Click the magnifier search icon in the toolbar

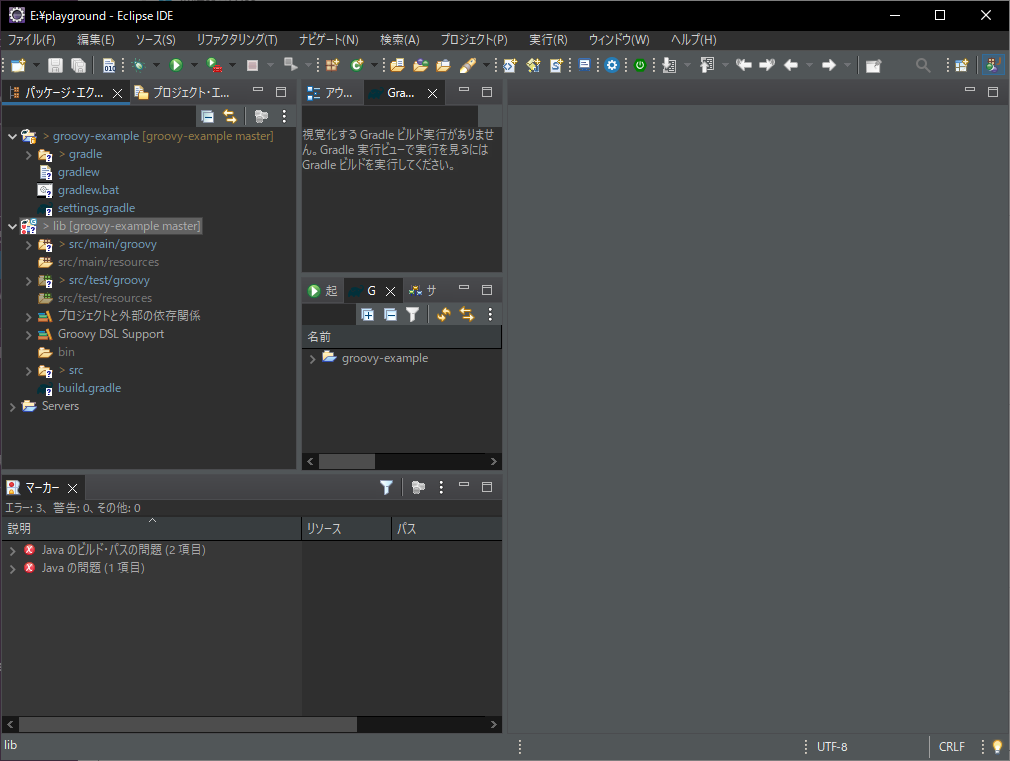pyautogui.click(x=923, y=65)
